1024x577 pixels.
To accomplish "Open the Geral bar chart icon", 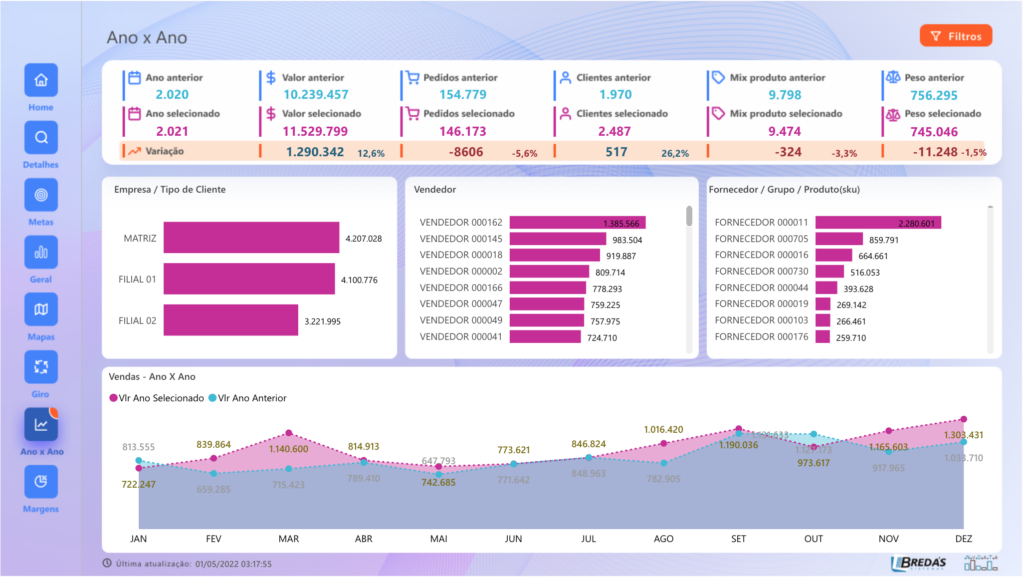I will coord(41,252).
